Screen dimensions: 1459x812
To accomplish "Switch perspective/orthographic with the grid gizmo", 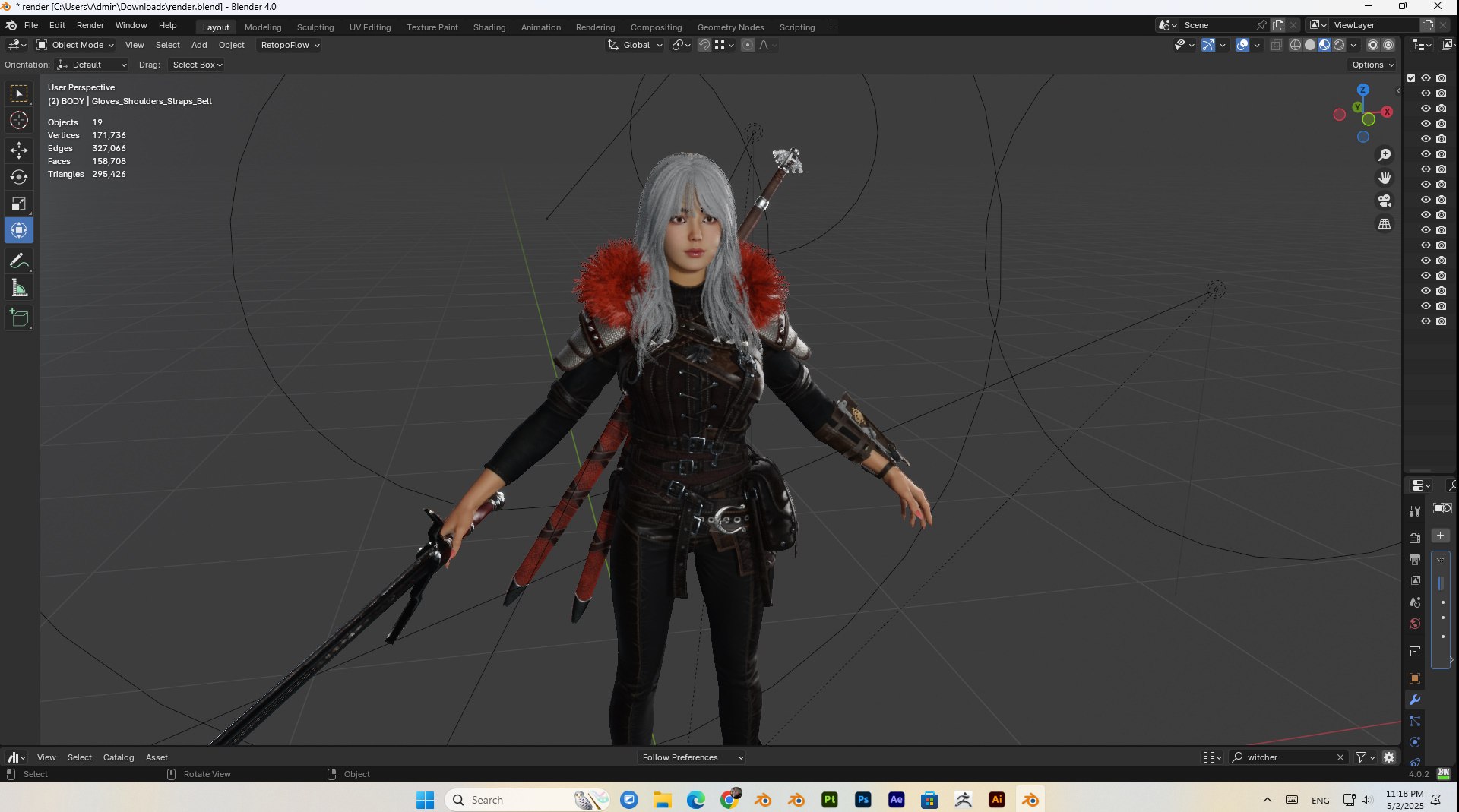I will (1385, 224).
